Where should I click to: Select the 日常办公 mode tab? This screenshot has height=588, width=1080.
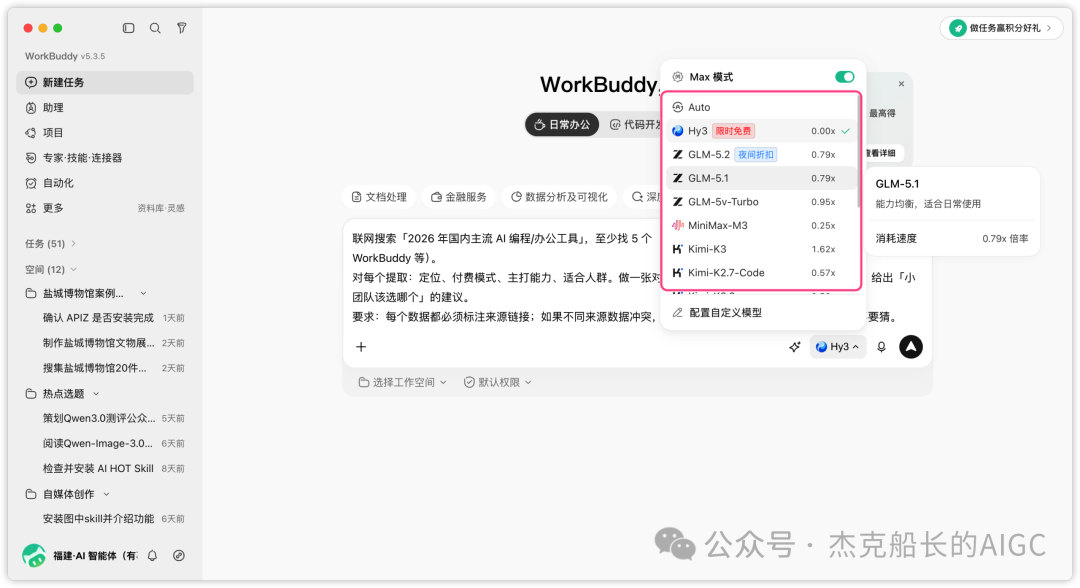(562, 125)
